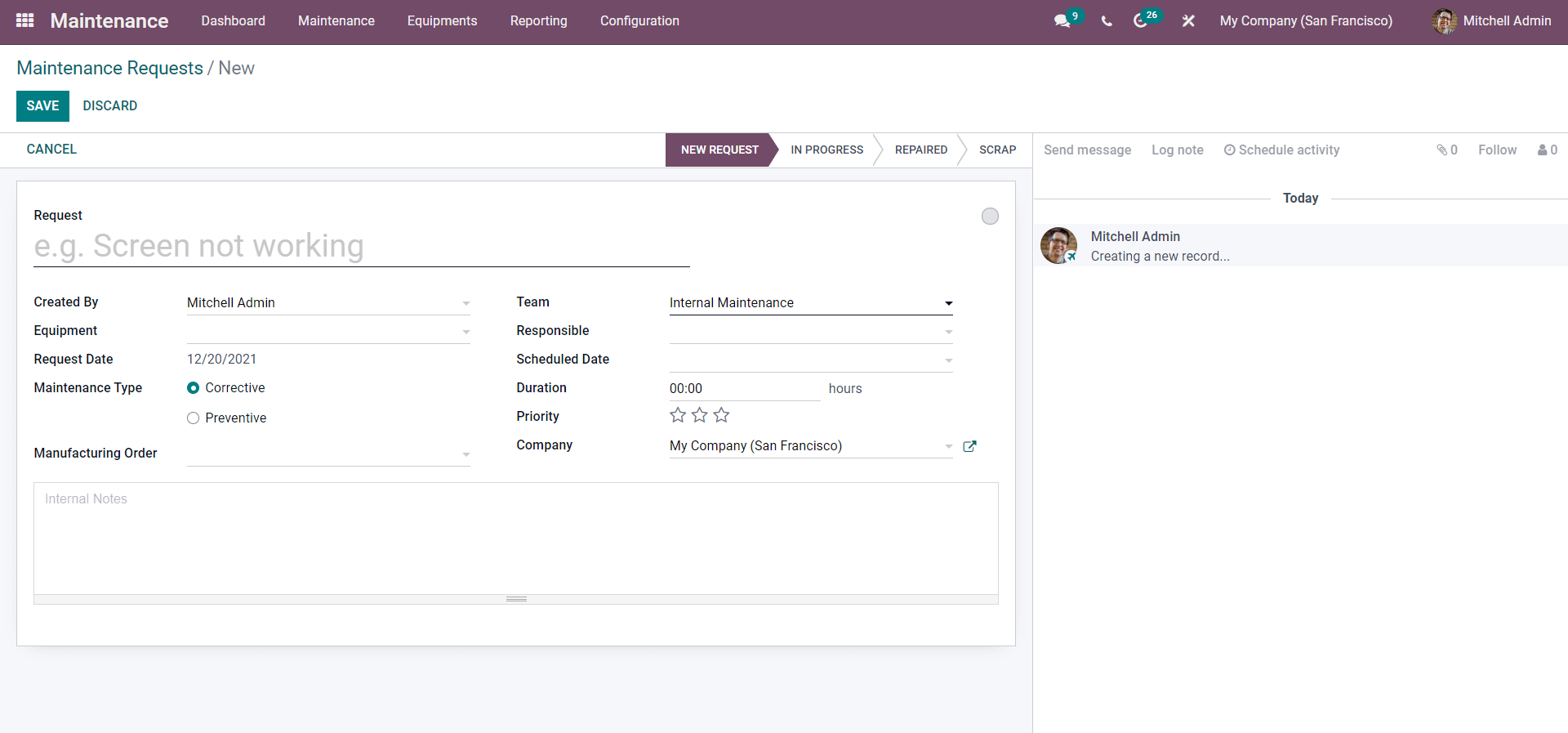
Task: Open the Company external link icon
Action: coord(969,446)
